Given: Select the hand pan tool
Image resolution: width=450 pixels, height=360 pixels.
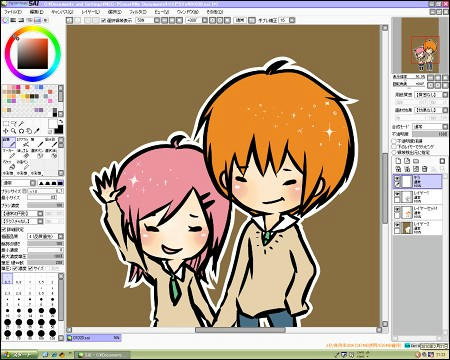Looking at the screenshot, I should point(29,131).
